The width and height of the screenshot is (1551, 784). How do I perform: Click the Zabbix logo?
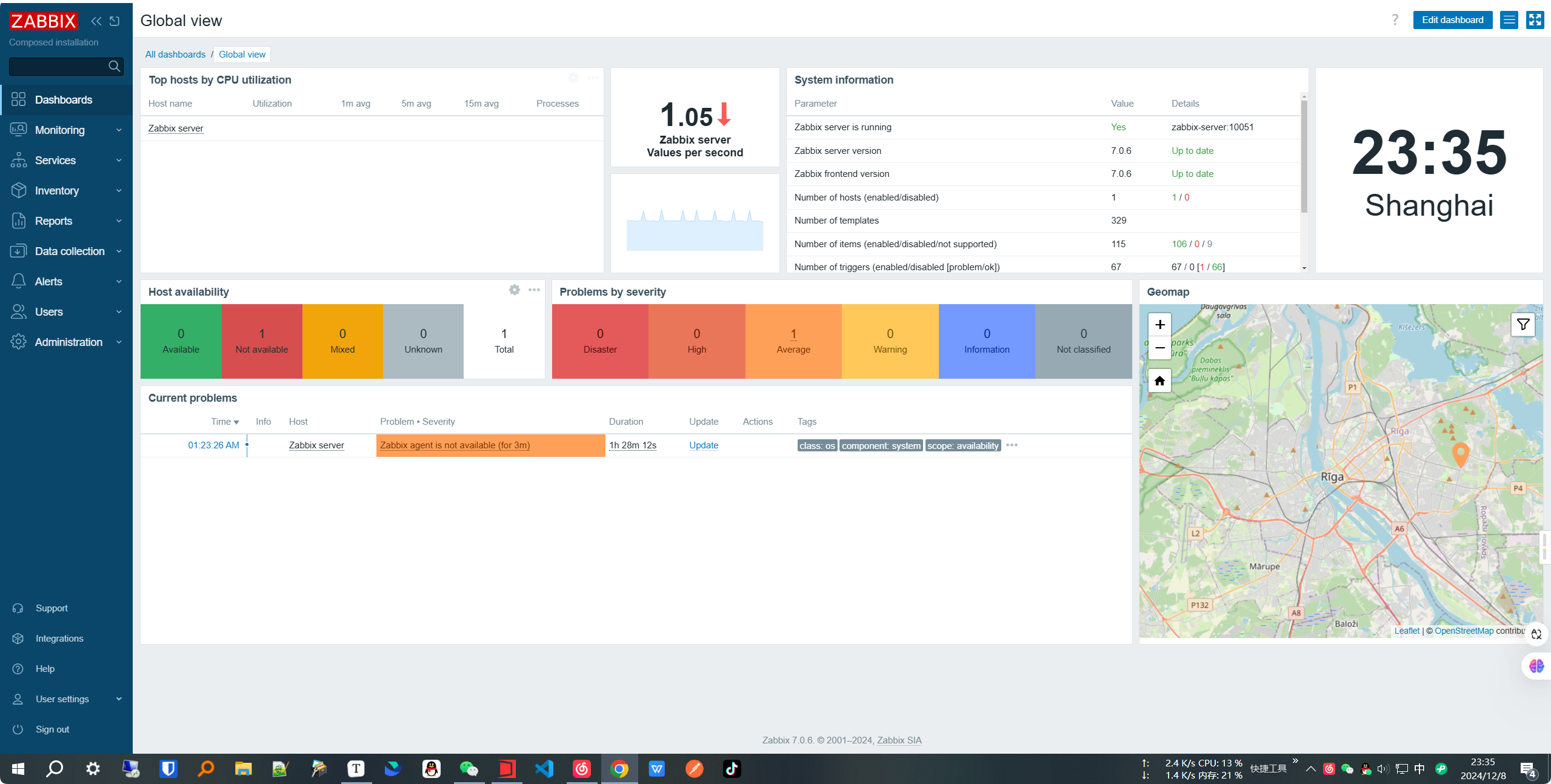tap(44, 21)
